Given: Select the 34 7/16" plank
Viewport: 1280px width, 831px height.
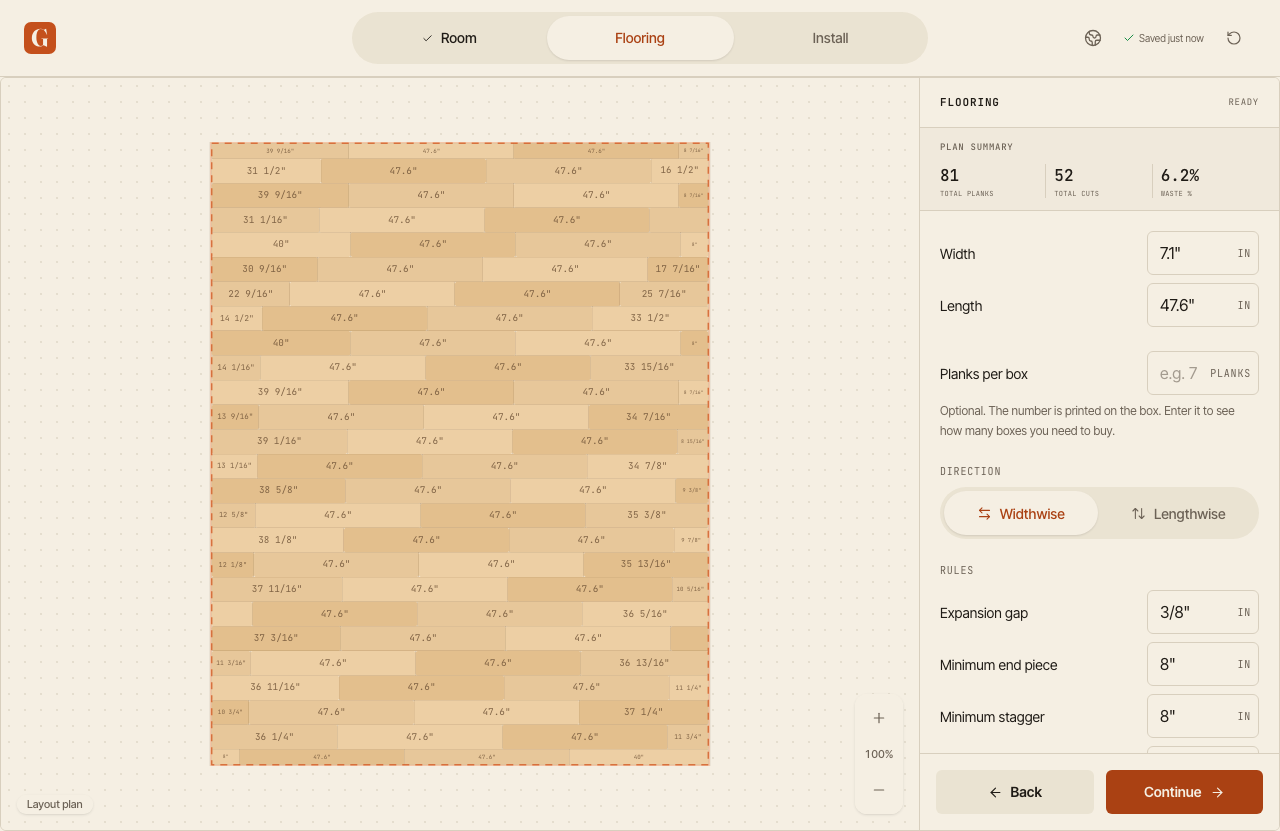Looking at the screenshot, I should 648,416.
